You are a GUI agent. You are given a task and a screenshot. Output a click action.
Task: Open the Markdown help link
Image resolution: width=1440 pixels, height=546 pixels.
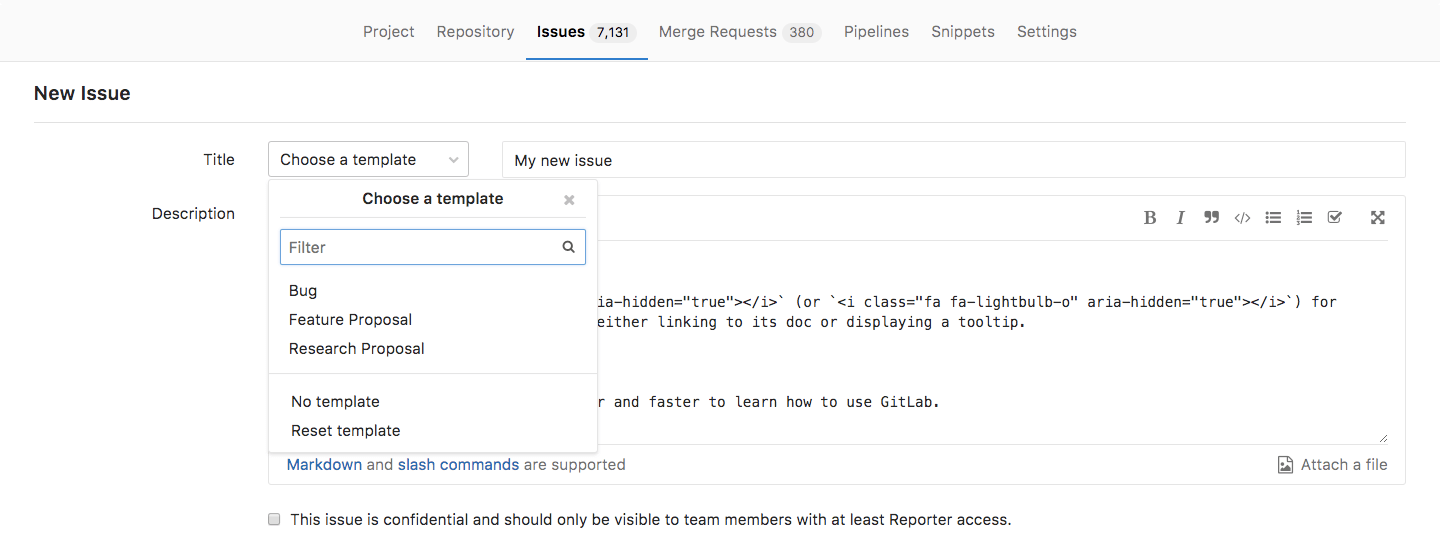click(324, 465)
